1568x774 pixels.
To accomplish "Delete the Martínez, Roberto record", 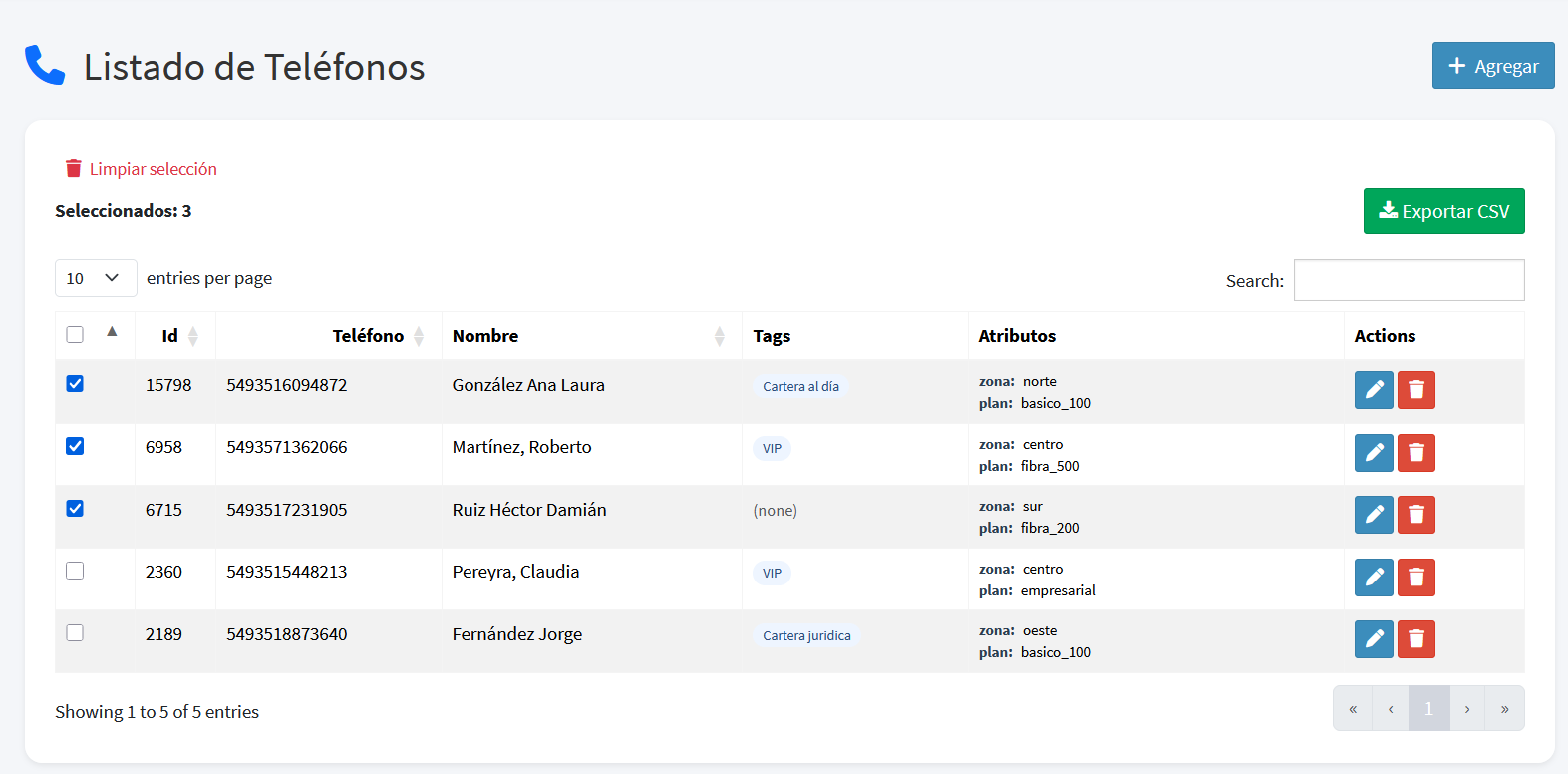I will pyautogui.click(x=1416, y=453).
